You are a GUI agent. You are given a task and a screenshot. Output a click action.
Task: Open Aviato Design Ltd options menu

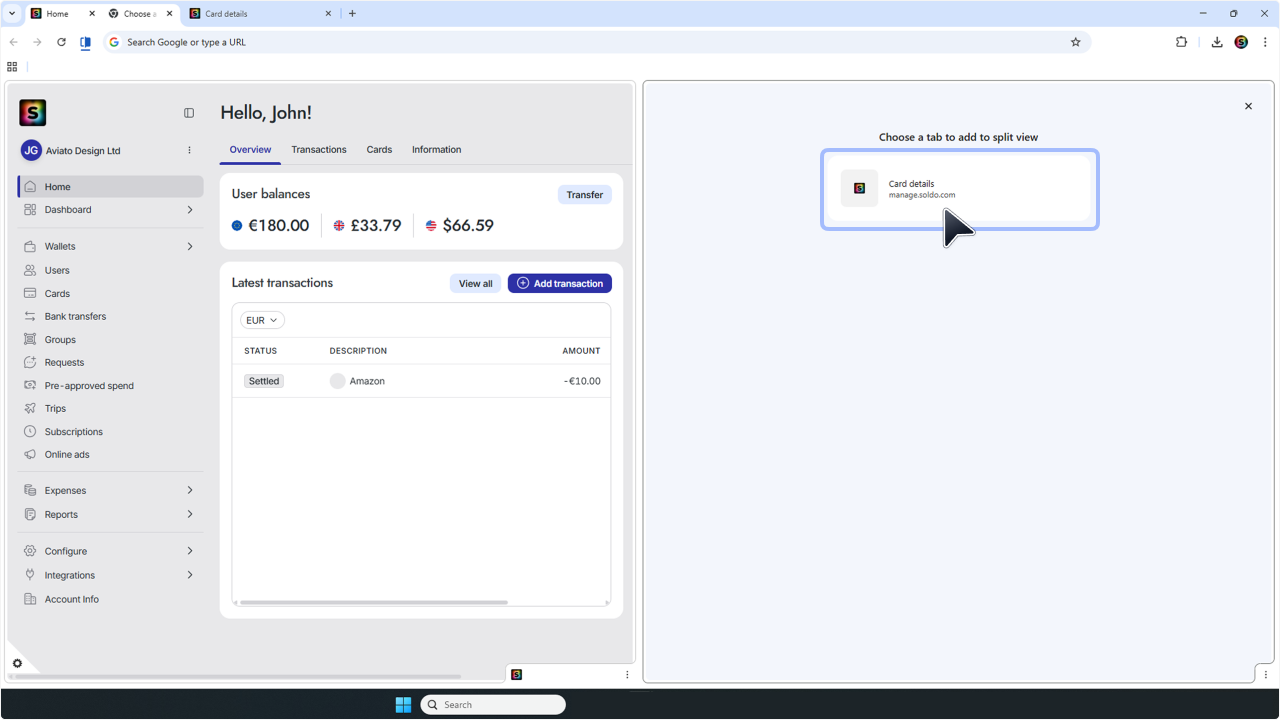tap(189, 151)
